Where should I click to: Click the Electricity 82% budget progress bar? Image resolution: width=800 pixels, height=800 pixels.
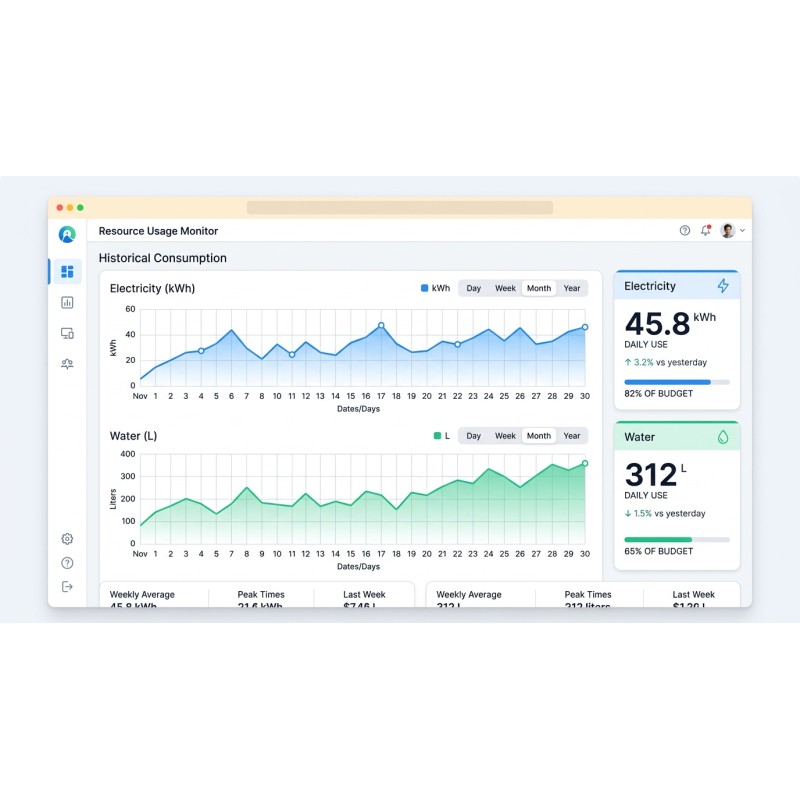point(677,382)
